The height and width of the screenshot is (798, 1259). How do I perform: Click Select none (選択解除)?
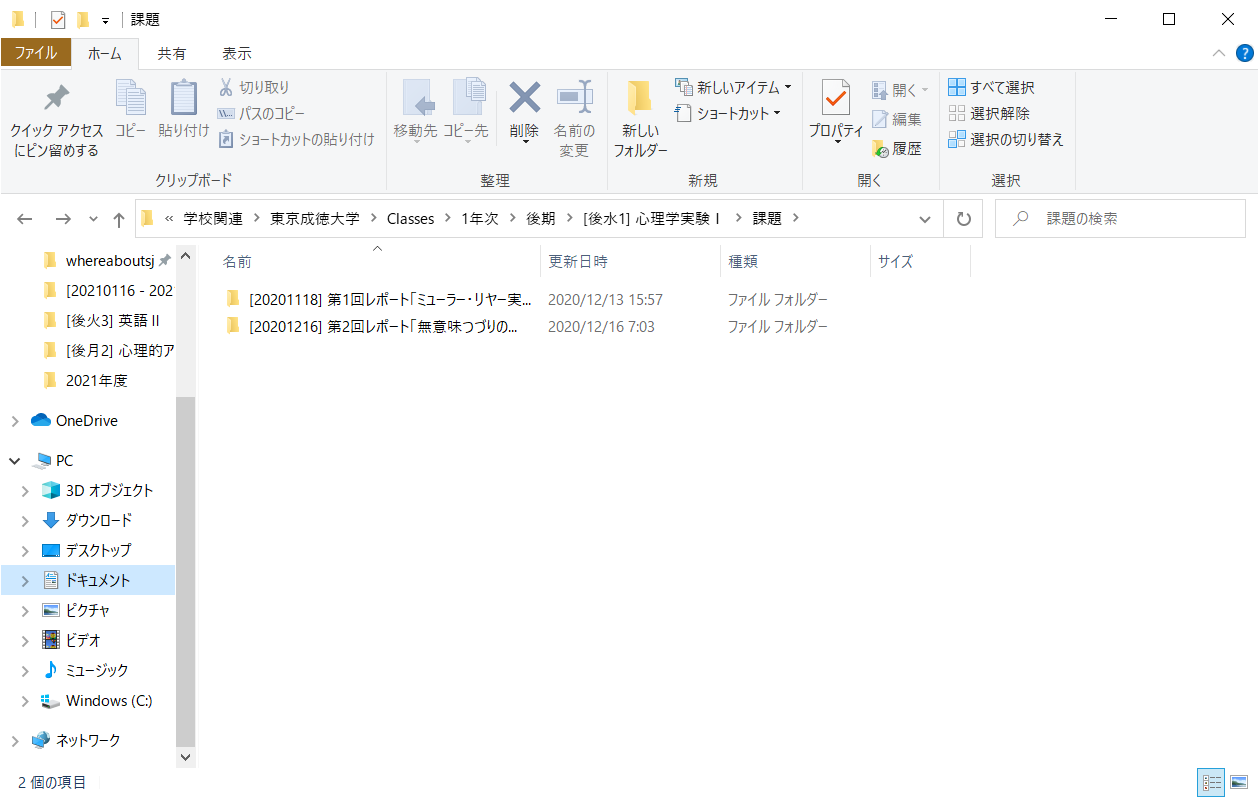[x=989, y=114]
